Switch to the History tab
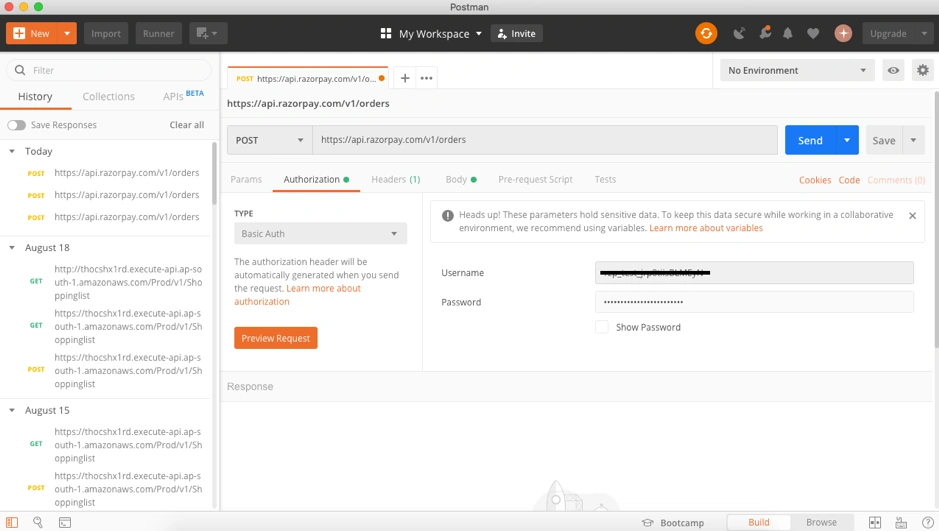This screenshot has height=531, width=939. click(35, 96)
